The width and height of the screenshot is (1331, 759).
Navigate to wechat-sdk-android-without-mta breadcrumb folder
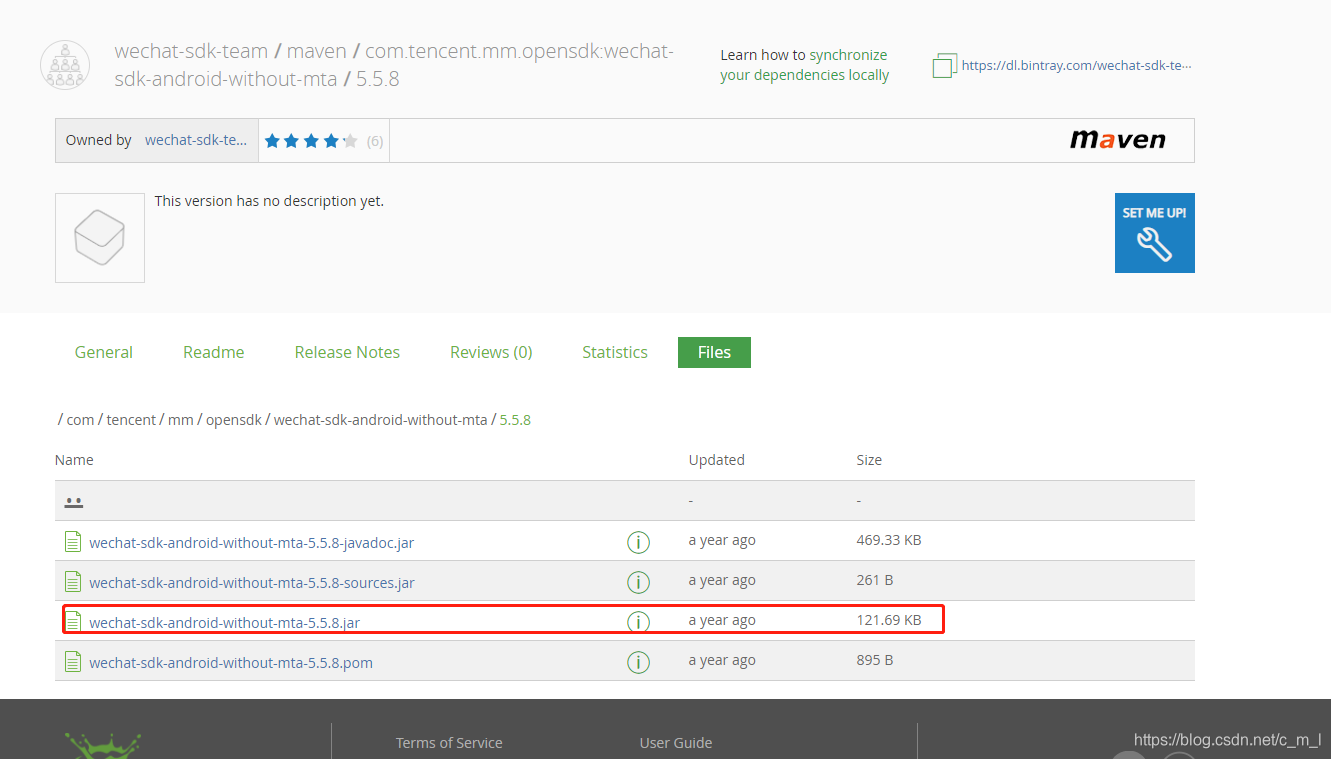380,420
